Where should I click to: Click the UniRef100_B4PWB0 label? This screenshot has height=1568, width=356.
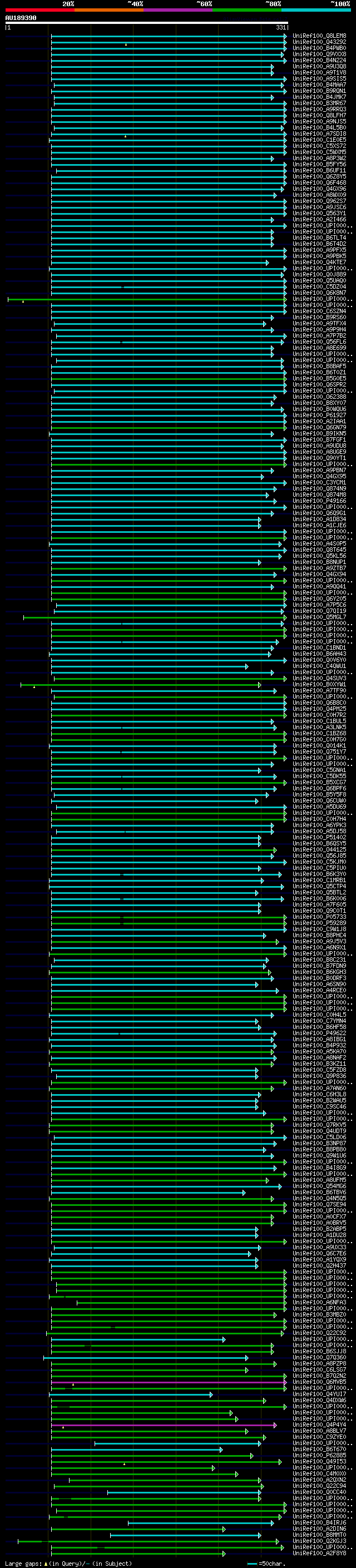(x=319, y=48)
